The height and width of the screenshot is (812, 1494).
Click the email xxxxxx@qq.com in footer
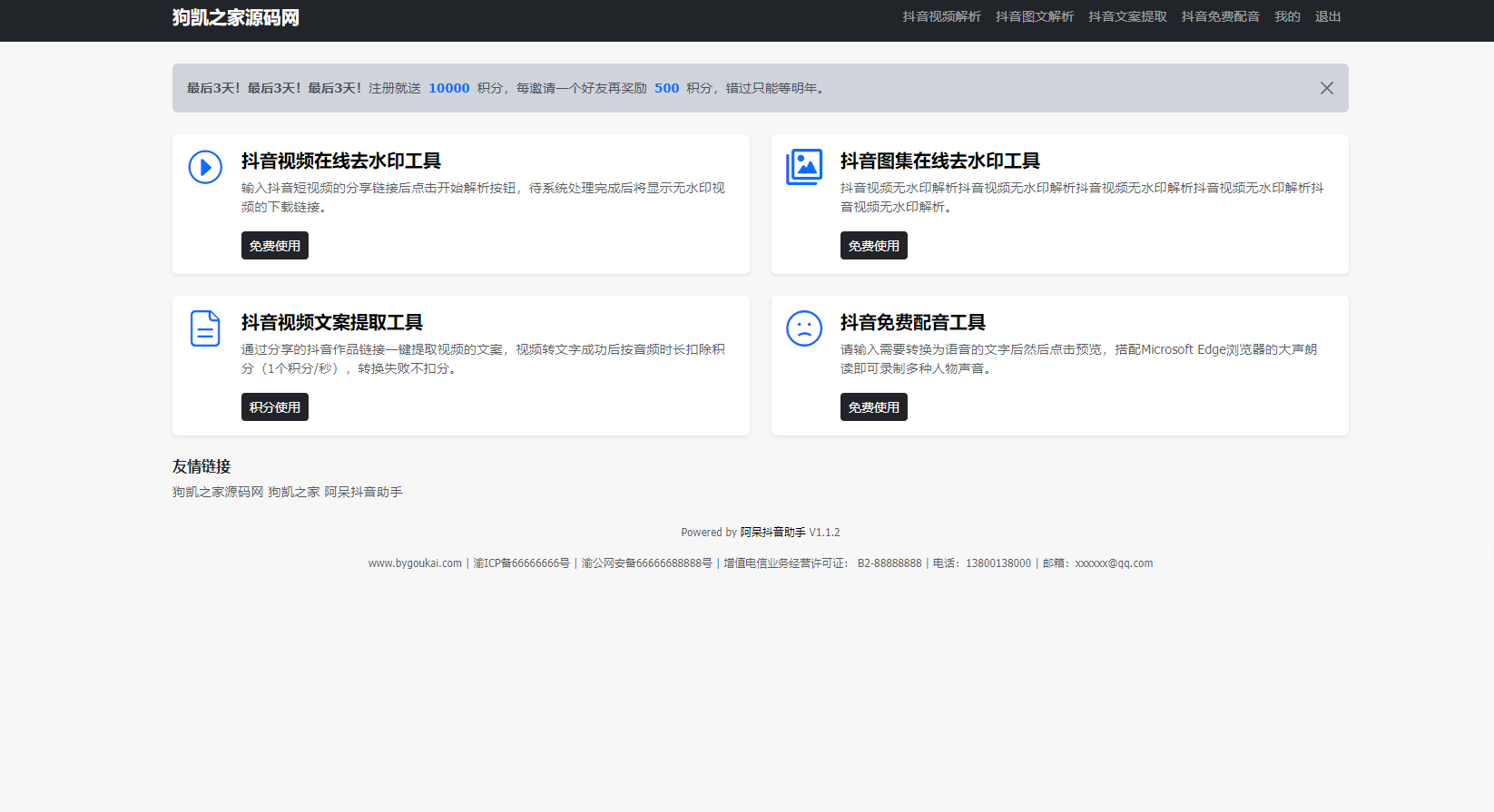[x=1114, y=563]
